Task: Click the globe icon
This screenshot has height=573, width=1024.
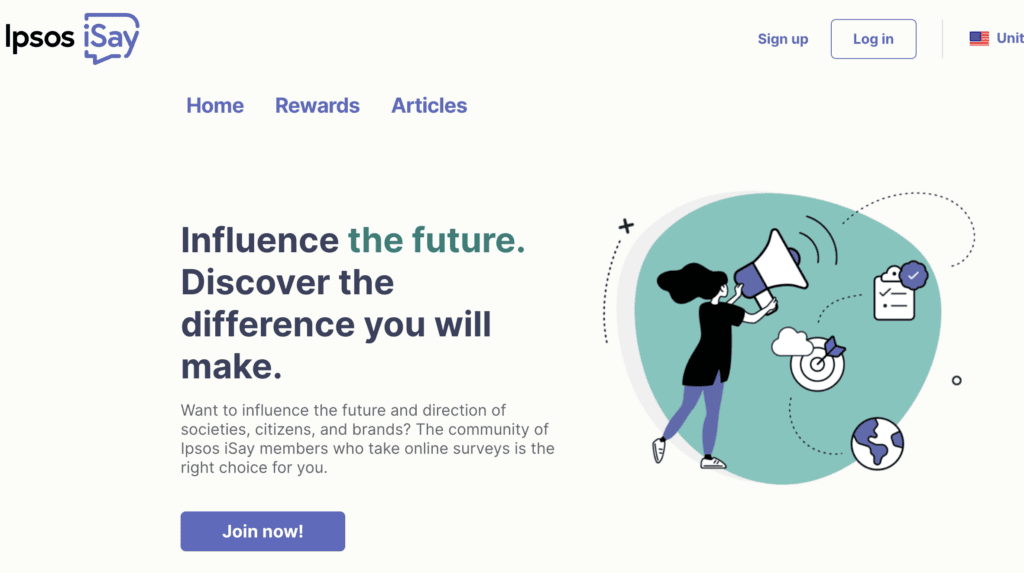Action: click(877, 443)
